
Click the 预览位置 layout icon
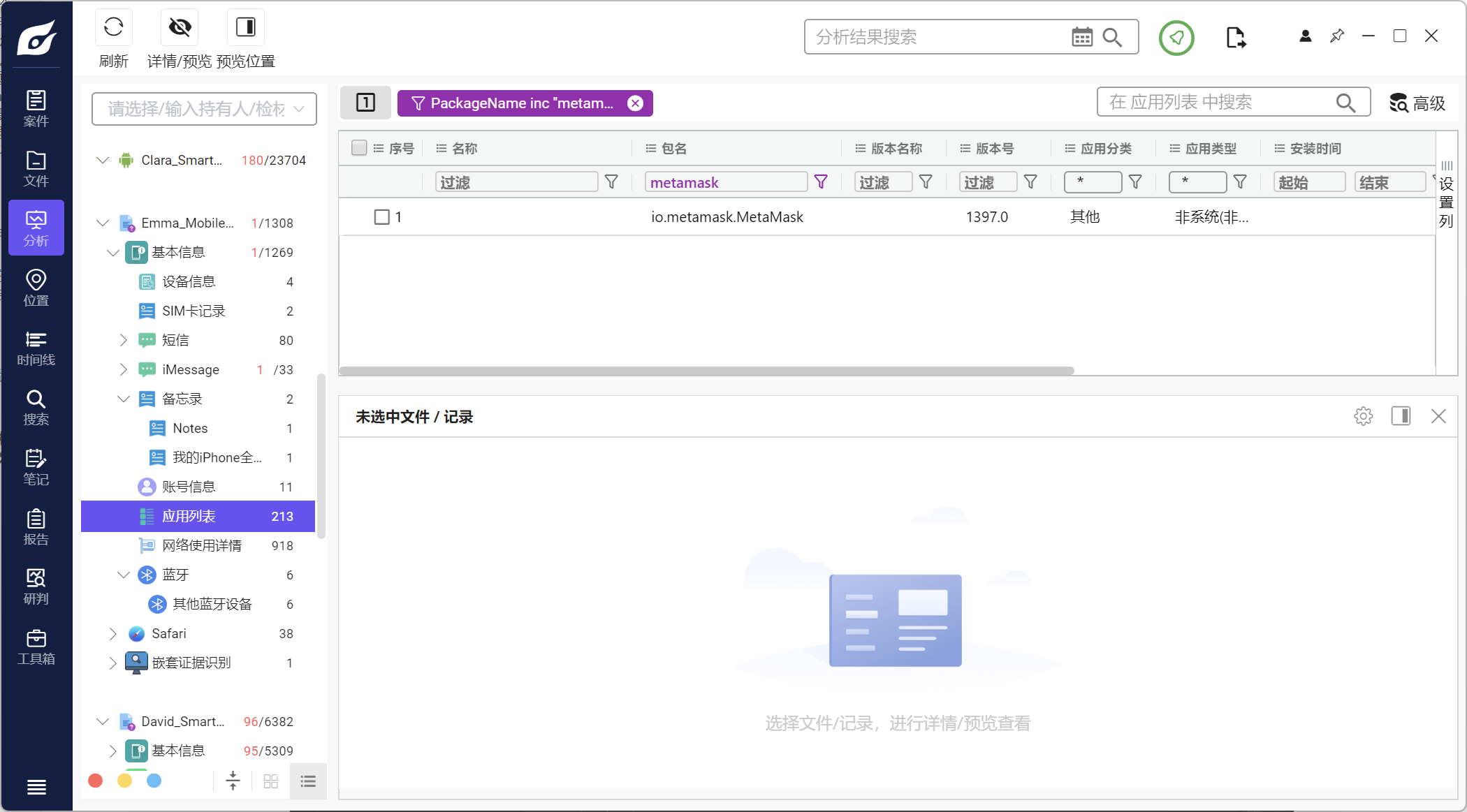pos(246,27)
